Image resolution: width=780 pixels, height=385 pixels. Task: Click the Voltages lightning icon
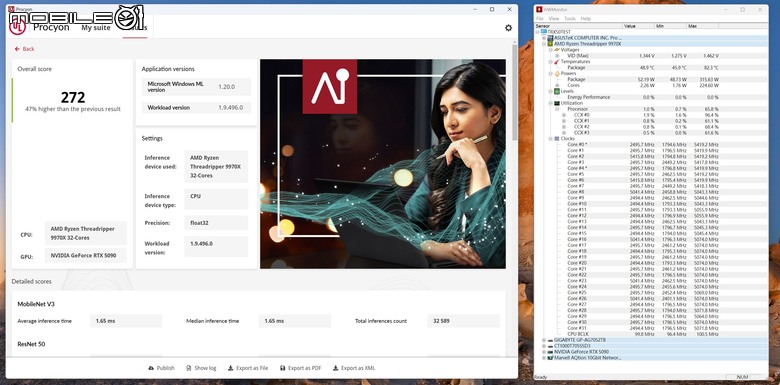coord(557,49)
